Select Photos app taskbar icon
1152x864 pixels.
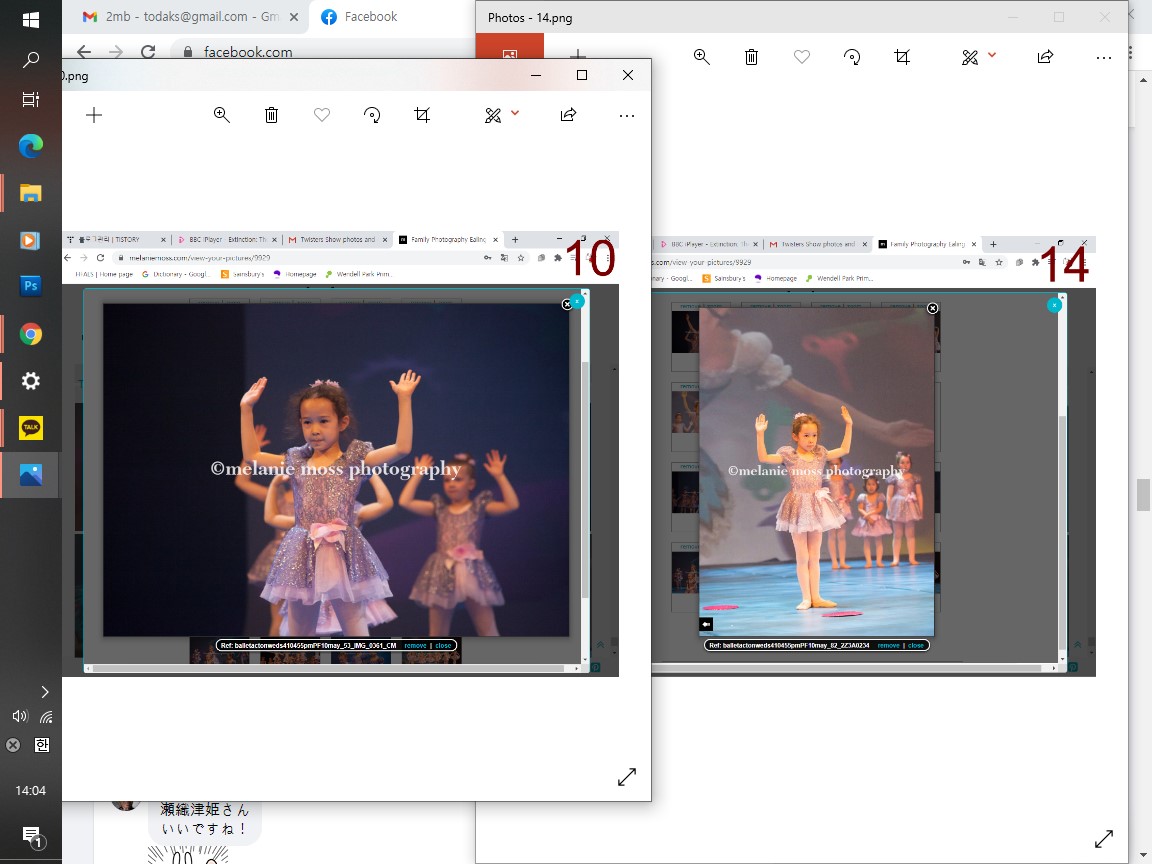pyautogui.click(x=30, y=475)
